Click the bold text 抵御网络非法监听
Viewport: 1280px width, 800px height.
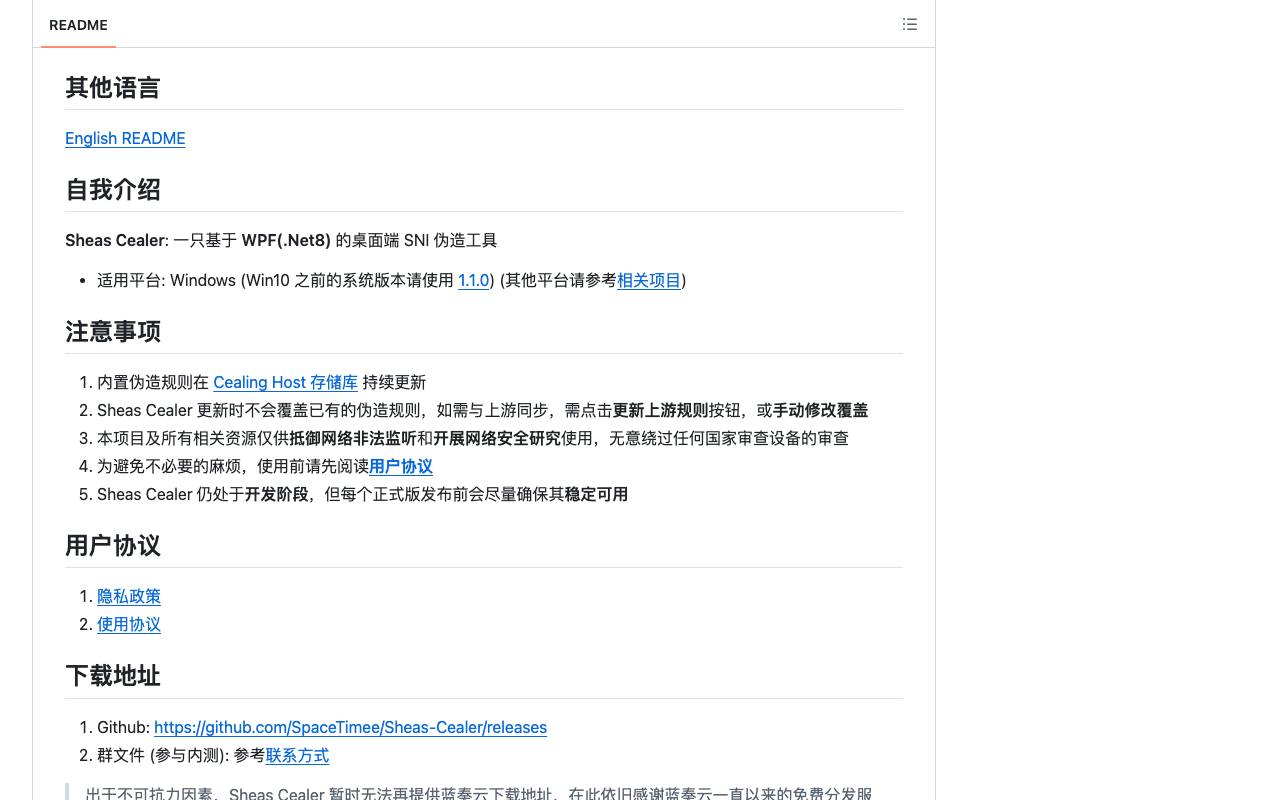[x=353, y=438]
